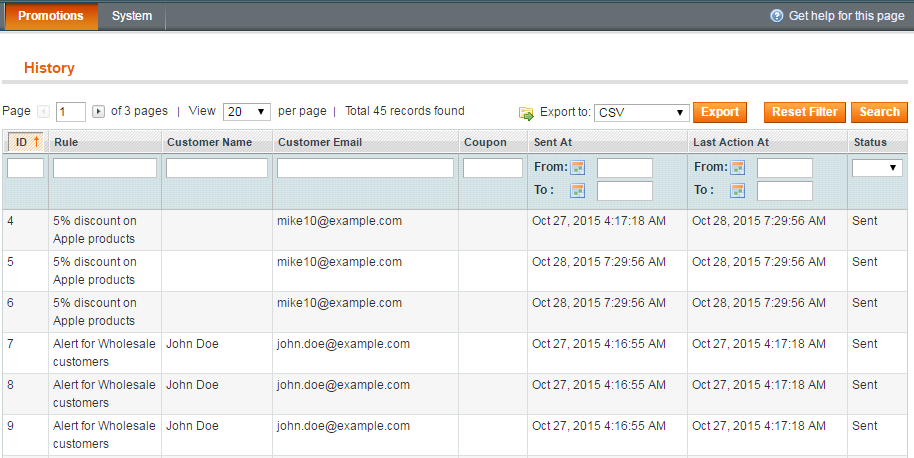Open Export to CSV format dropdown
The image size is (914, 458).
[x=641, y=112]
